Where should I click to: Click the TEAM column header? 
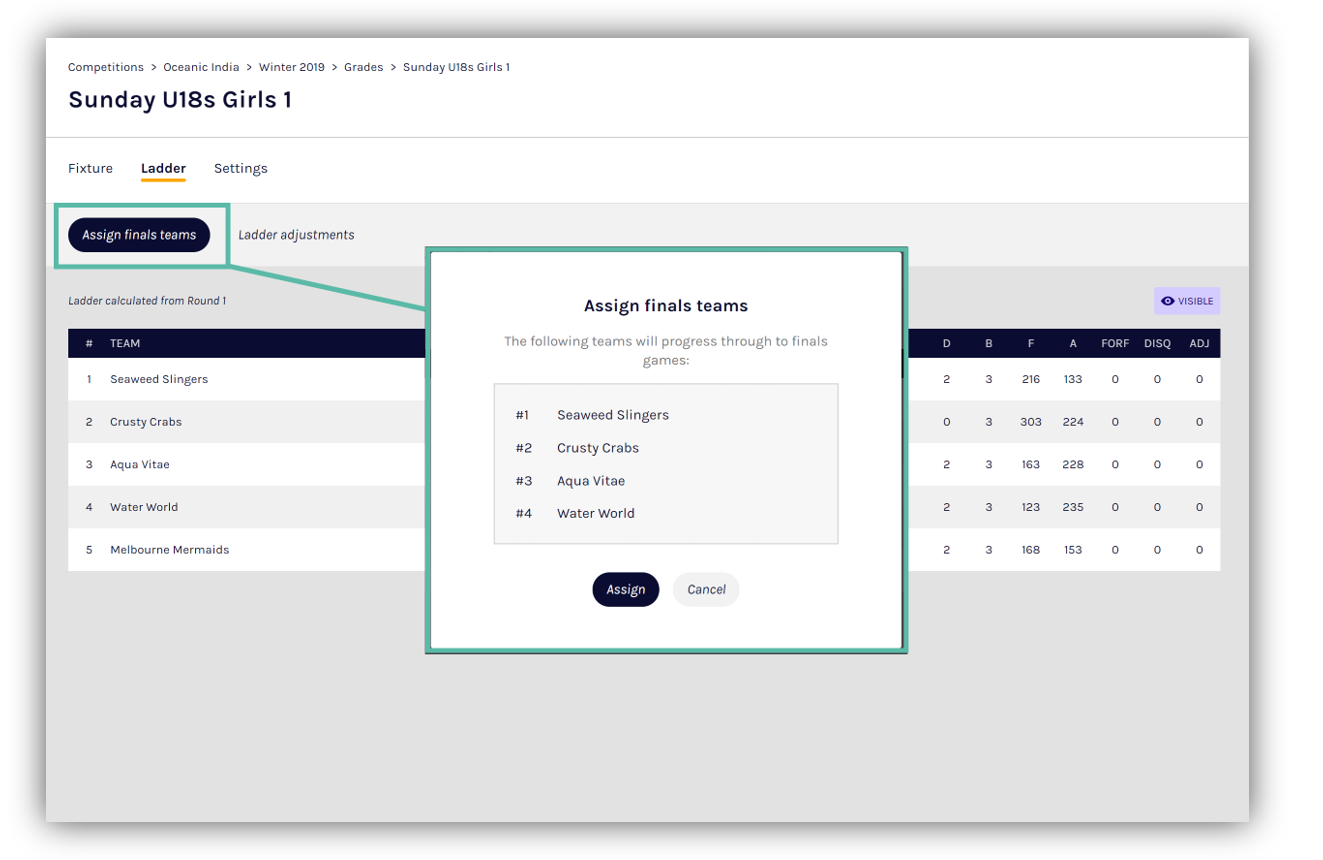click(x=125, y=343)
